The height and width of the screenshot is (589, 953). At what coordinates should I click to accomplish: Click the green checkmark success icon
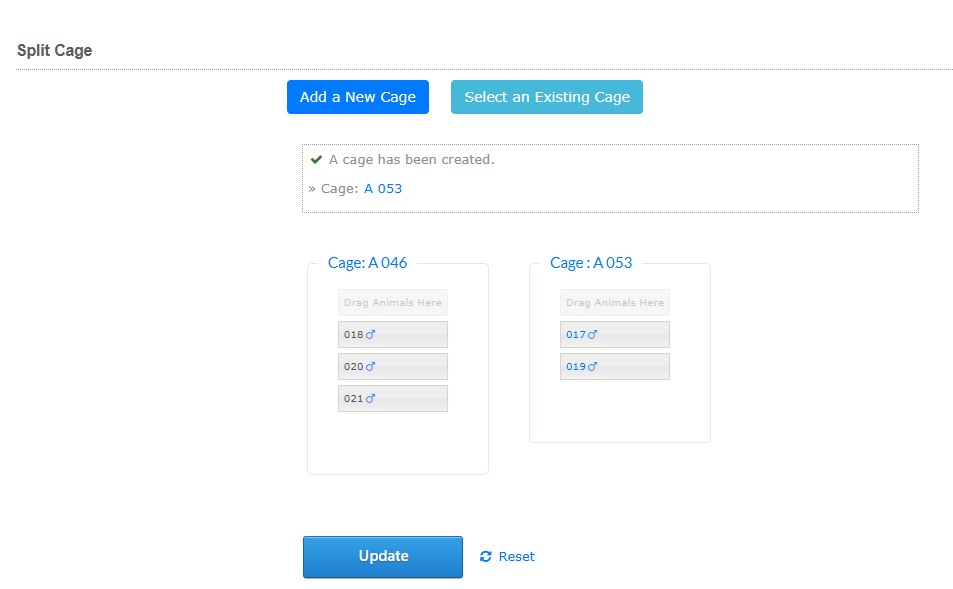pos(316,160)
